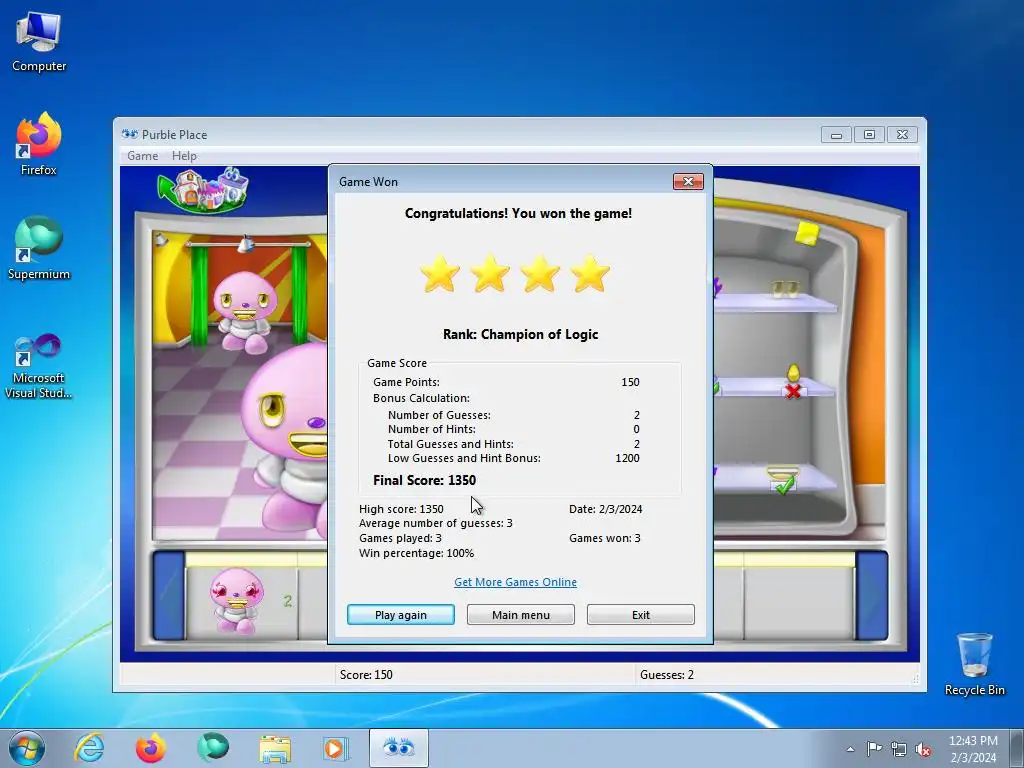Image resolution: width=1024 pixels, height=768 pixels.
Task: Open Firefox from the taskbar
Action: 150,748
